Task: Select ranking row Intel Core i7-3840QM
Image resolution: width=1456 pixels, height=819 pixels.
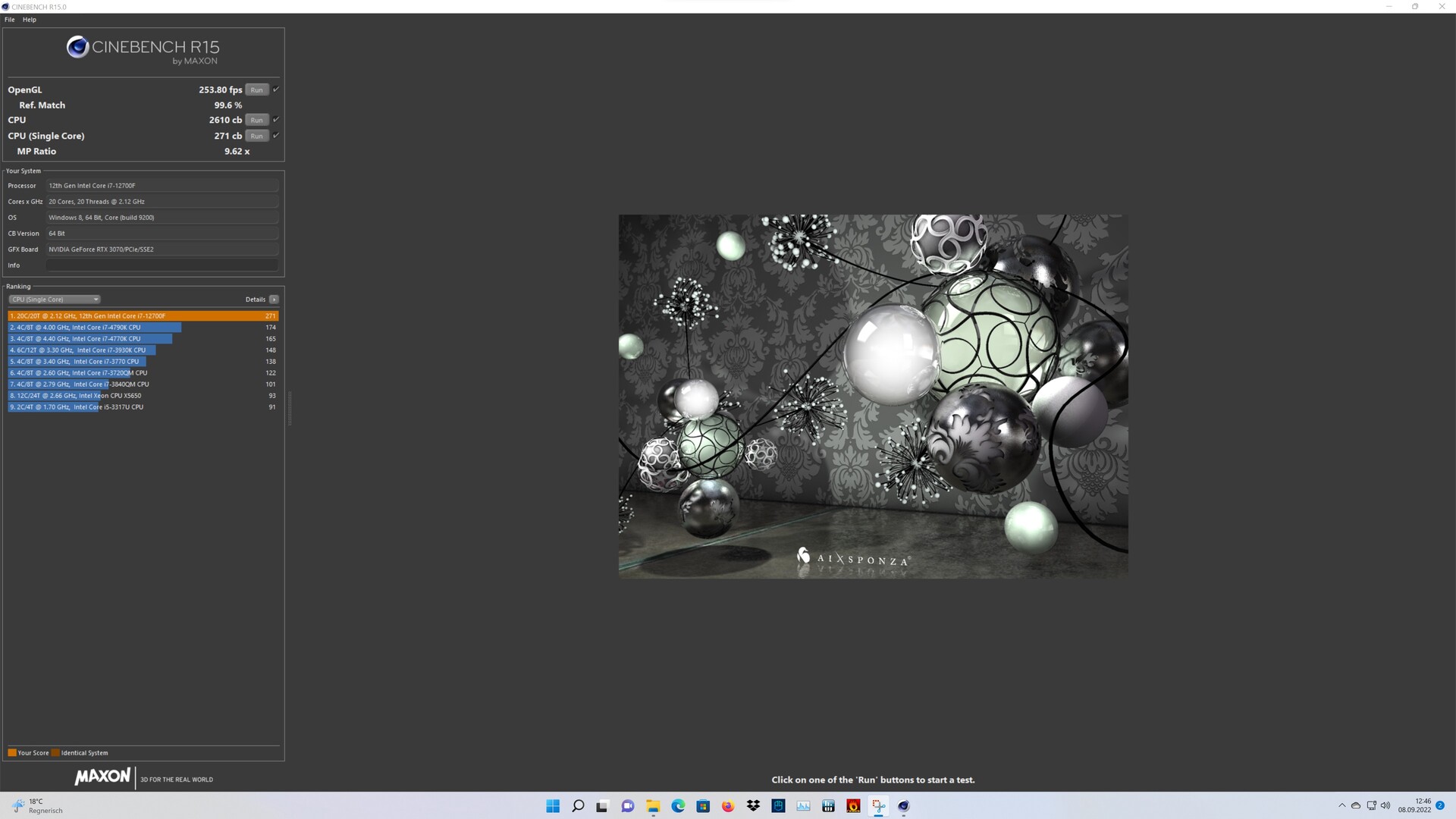Action: tap(143, 384)
